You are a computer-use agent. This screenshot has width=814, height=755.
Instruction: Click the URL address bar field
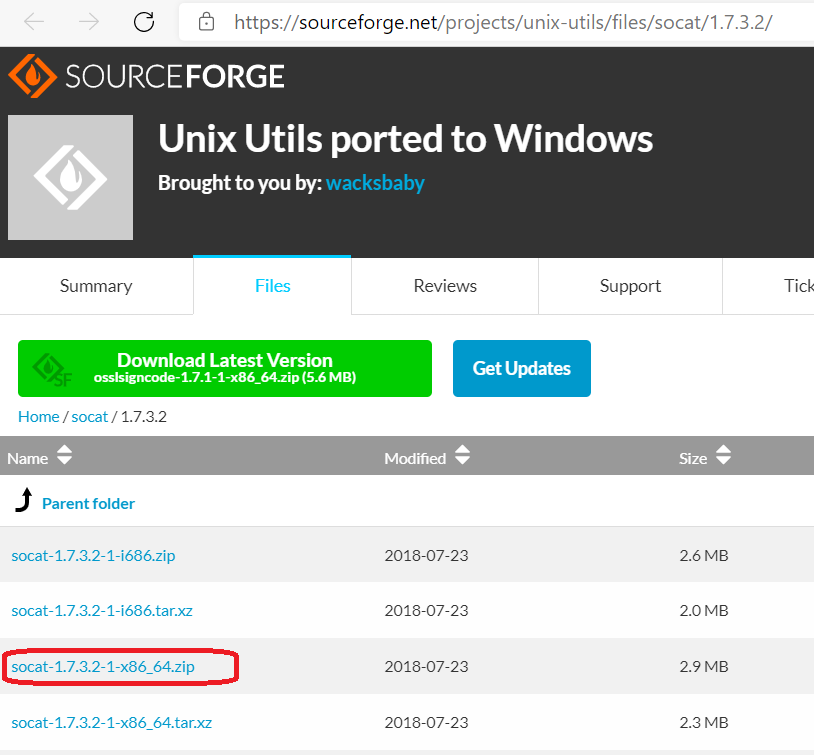[x=500, y=21]
